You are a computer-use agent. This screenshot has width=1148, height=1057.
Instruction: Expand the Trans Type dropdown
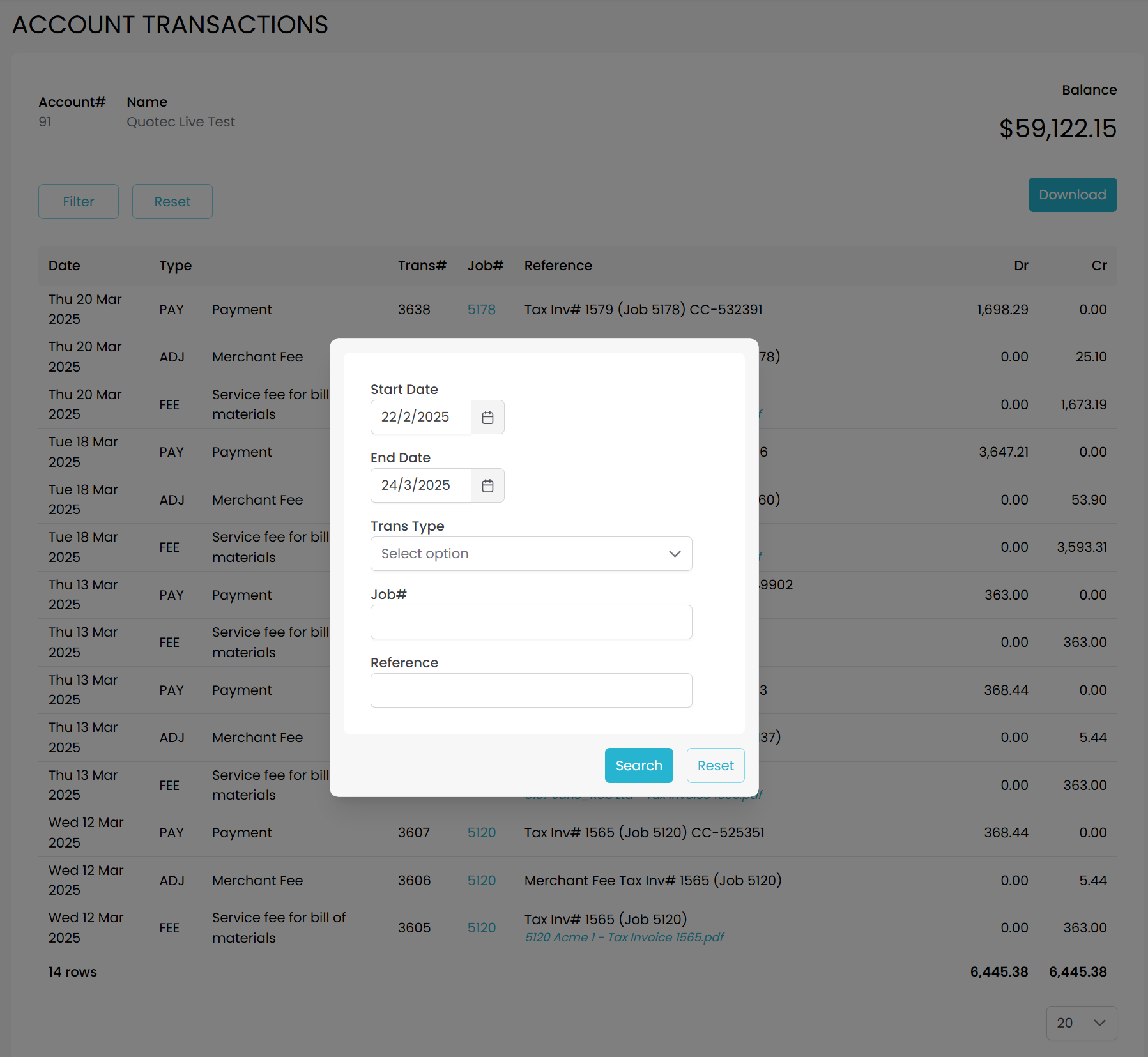click(x=530, y=554)
